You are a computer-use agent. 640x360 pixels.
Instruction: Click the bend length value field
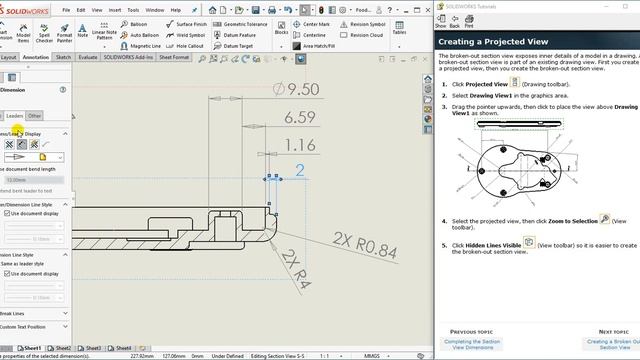33,180
